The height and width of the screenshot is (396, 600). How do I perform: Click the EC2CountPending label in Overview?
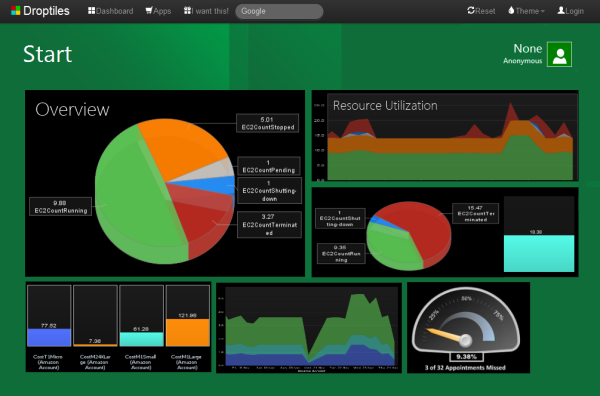pyautogui.click(x=269, y=166)
